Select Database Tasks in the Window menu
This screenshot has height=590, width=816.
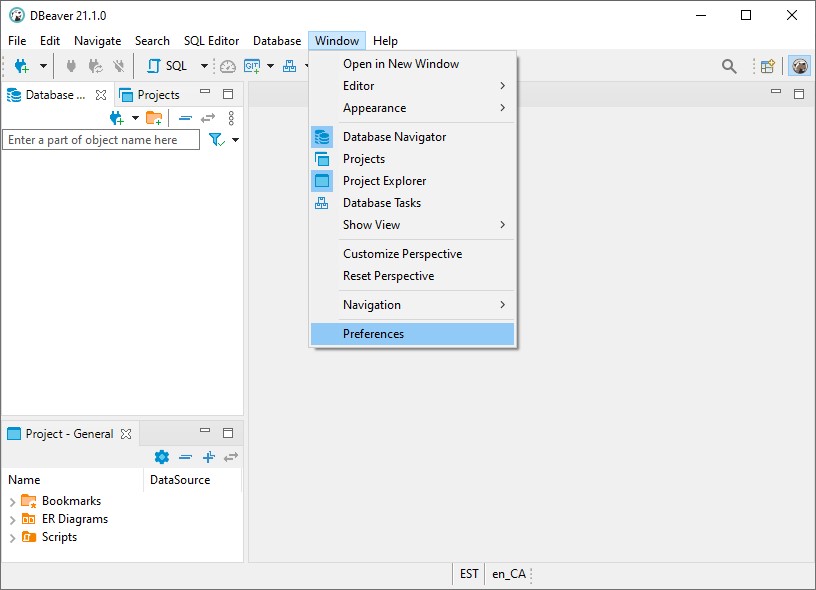click(x=412, y=203)
